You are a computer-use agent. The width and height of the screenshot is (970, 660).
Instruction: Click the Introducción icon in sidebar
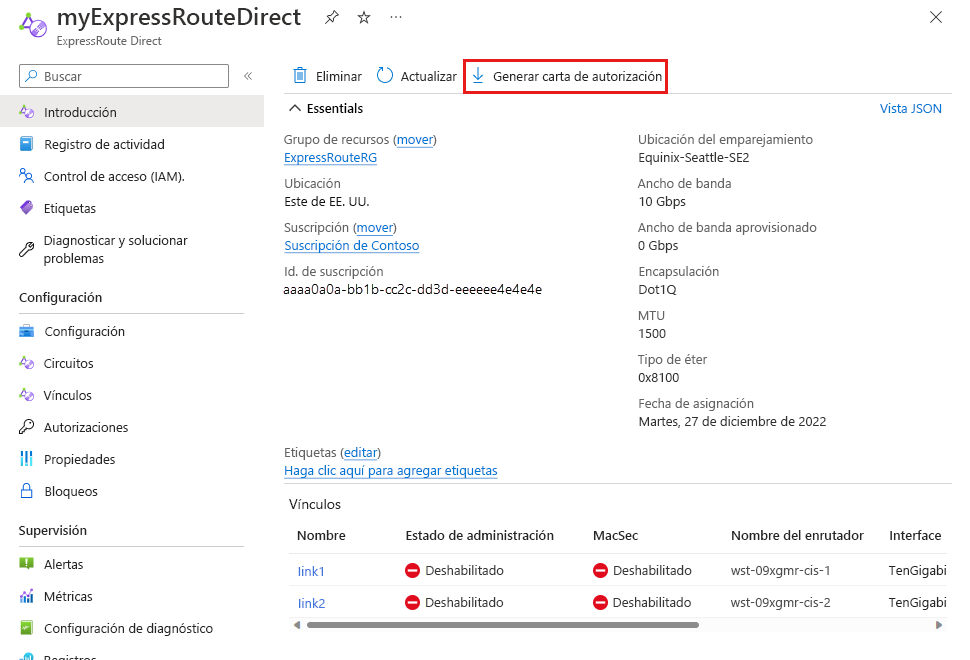27,112
